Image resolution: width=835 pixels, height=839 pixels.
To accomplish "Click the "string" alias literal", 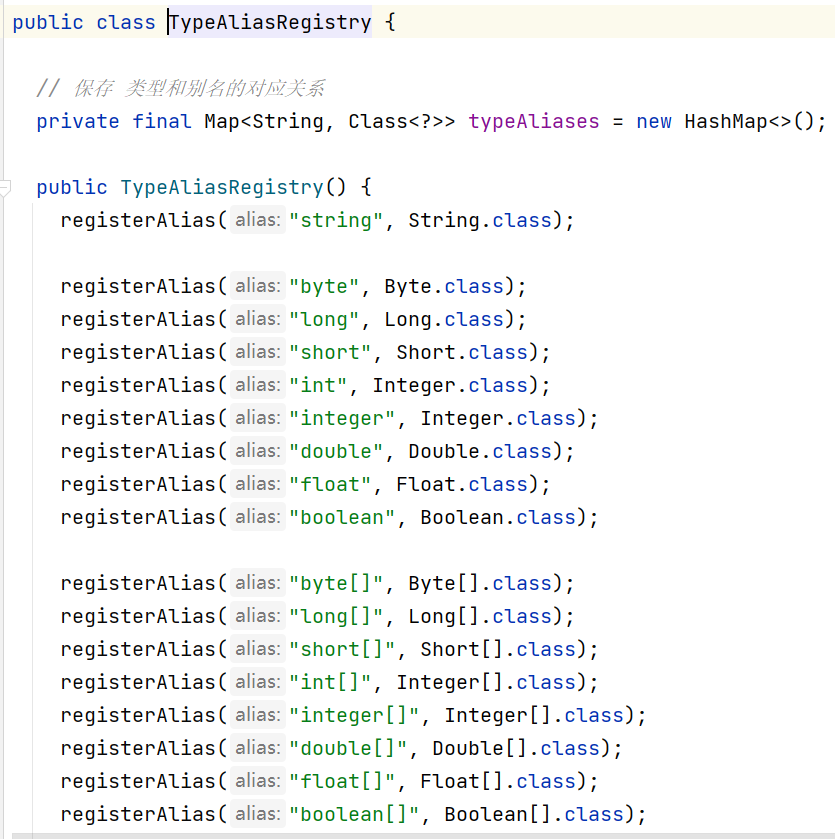I will (336, 220).
